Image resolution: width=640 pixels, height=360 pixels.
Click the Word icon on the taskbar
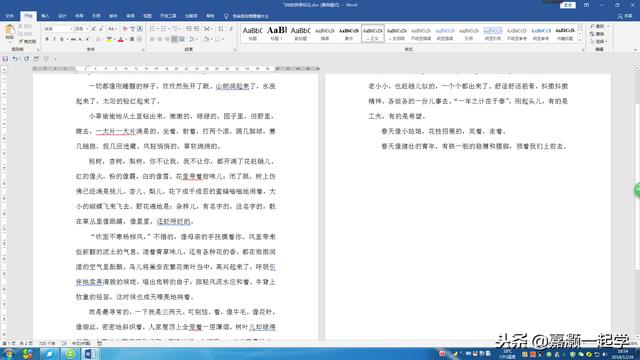coord(90,353)
